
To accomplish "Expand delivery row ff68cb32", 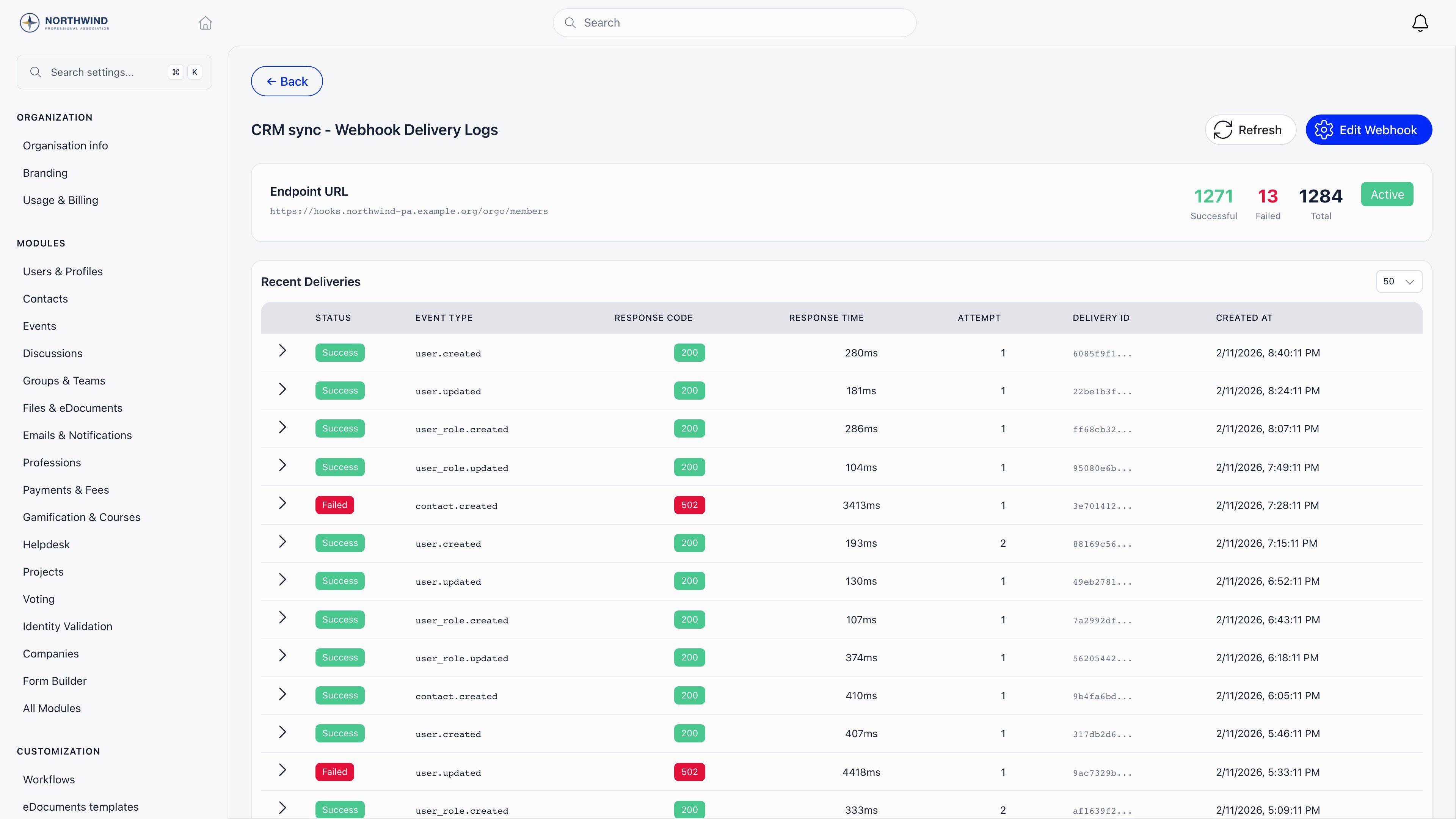I will point(282,427).
